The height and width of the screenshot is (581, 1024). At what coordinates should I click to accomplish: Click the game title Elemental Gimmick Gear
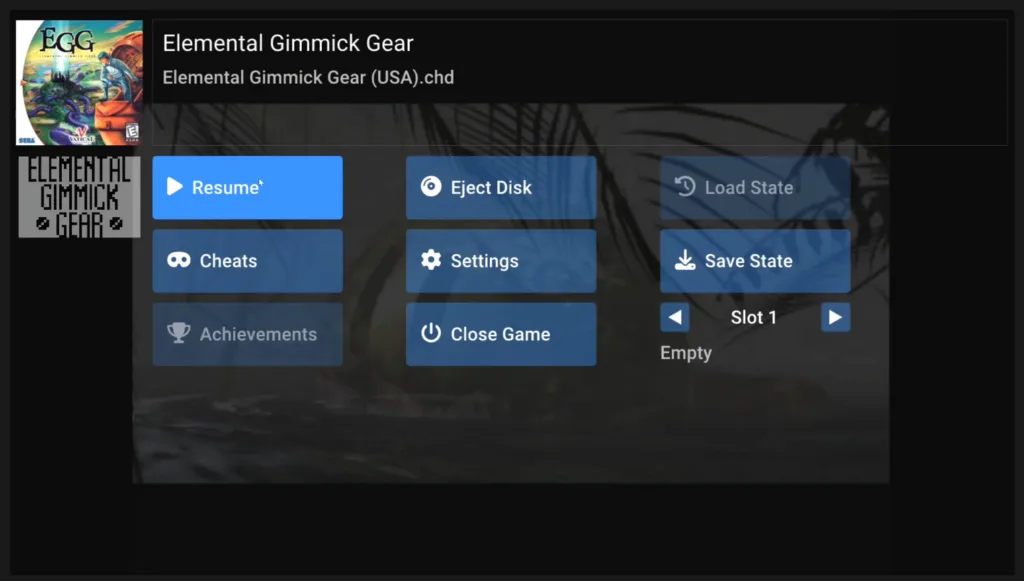[287, 43]
